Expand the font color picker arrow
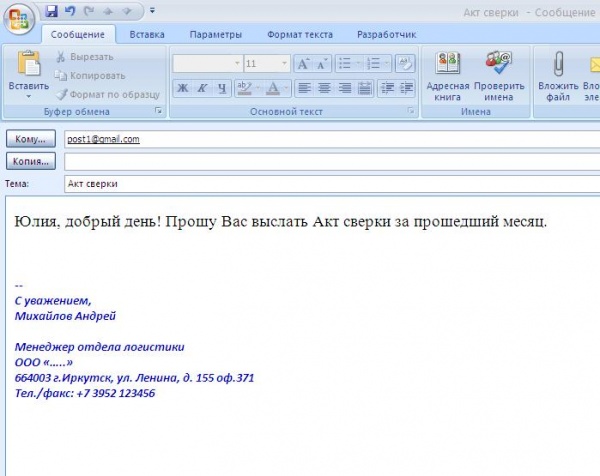This screenshot has height=476, width=600. [287, 88]
